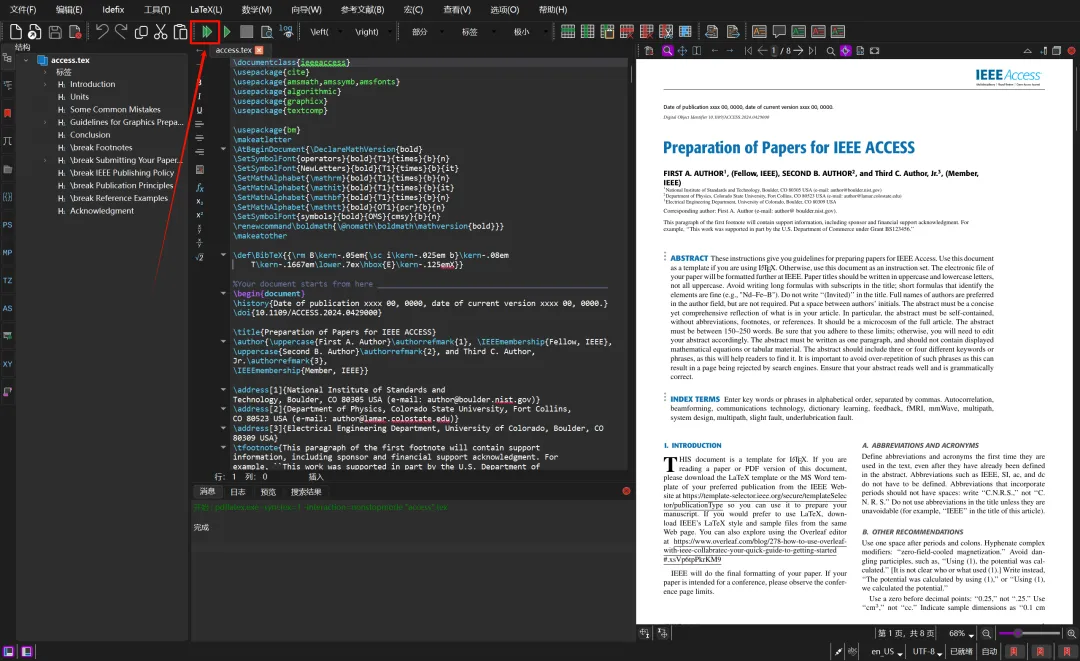
Task: Click the speech-bubble comment icon
Action: (x=779, y=32)
